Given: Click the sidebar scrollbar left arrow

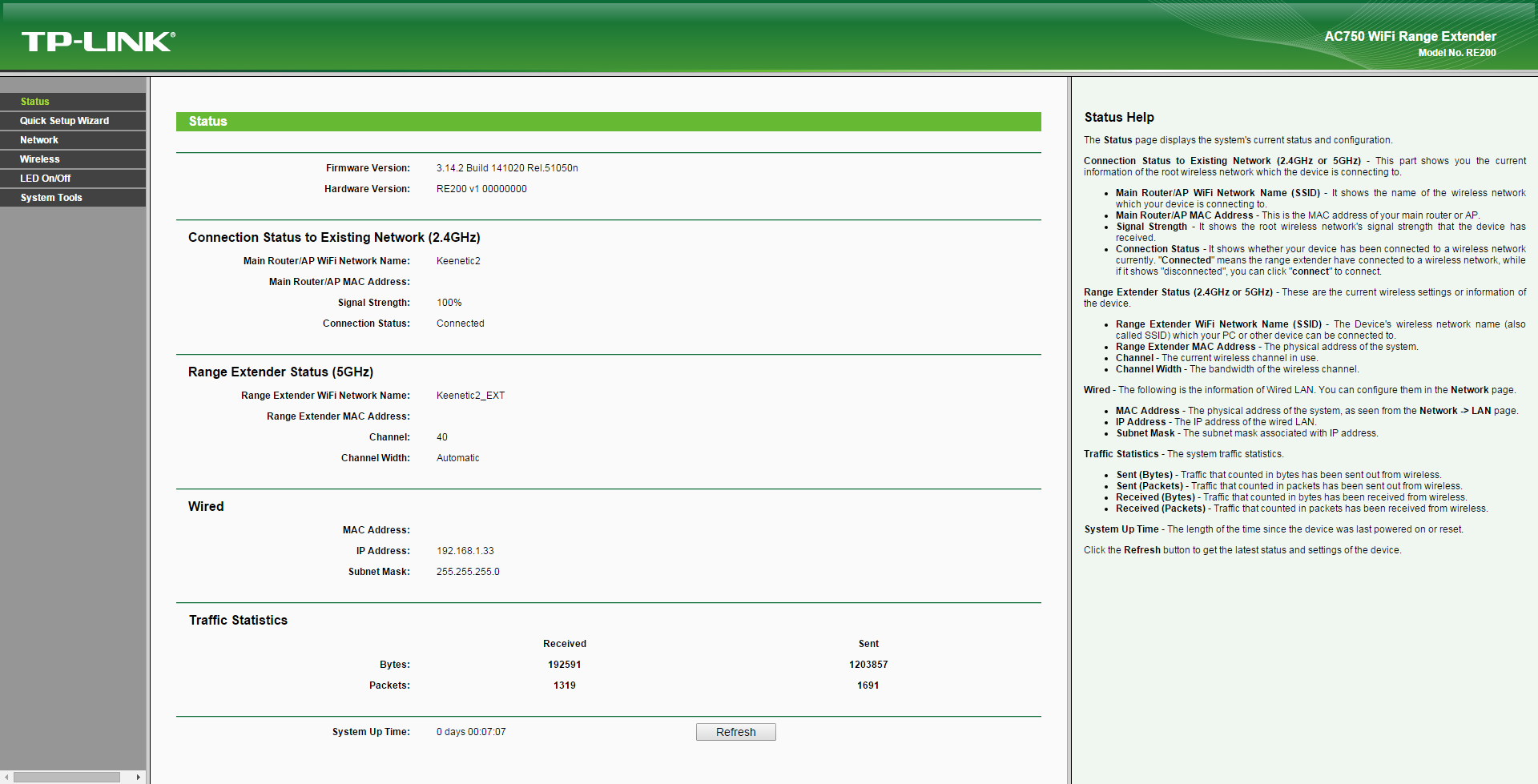Looking at the screenshot, I should tap(7, 777).
